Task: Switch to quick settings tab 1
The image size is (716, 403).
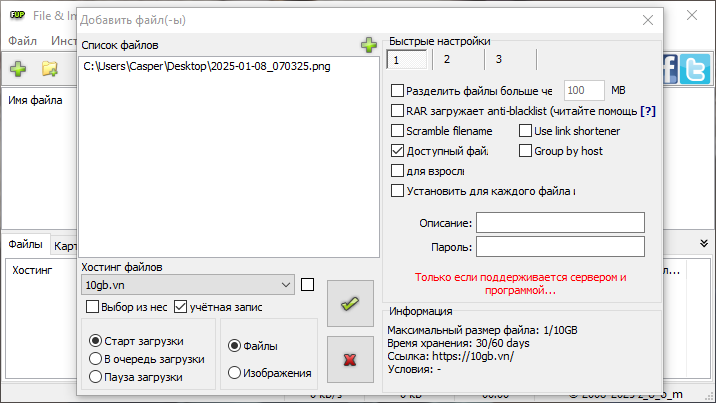Action: pyautogui.click(x=407, y=59)
